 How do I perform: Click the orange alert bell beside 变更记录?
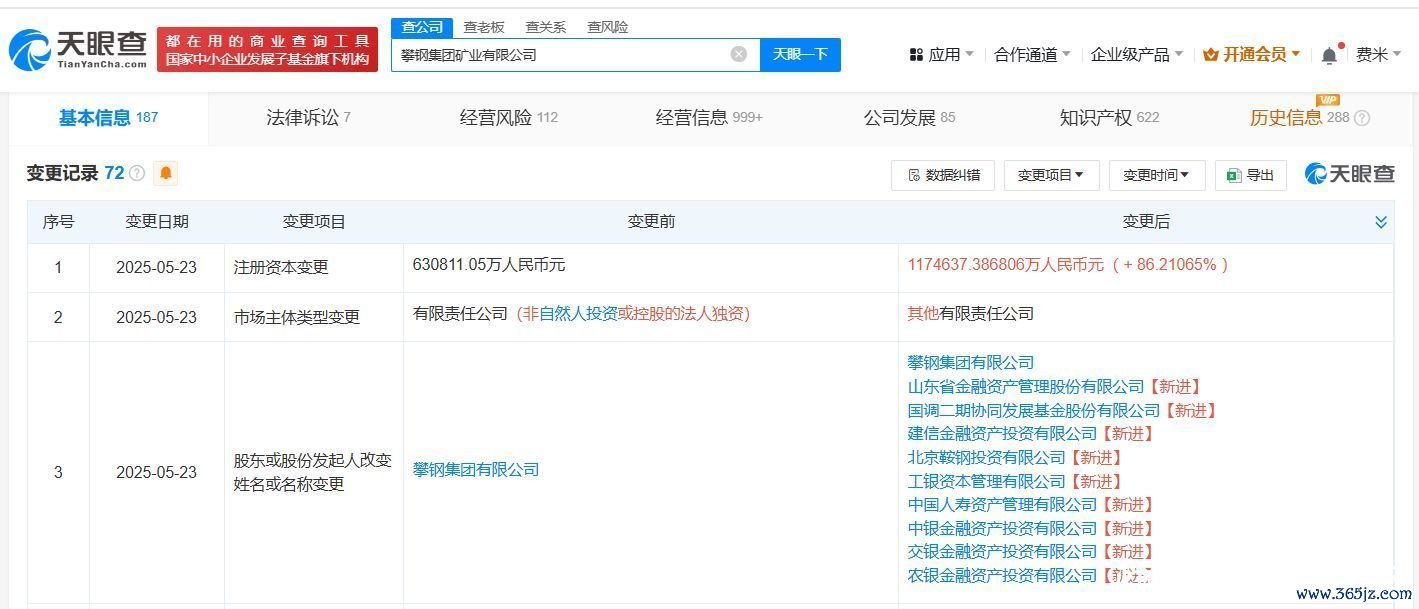pyautogui.click(x=166, y=173)
